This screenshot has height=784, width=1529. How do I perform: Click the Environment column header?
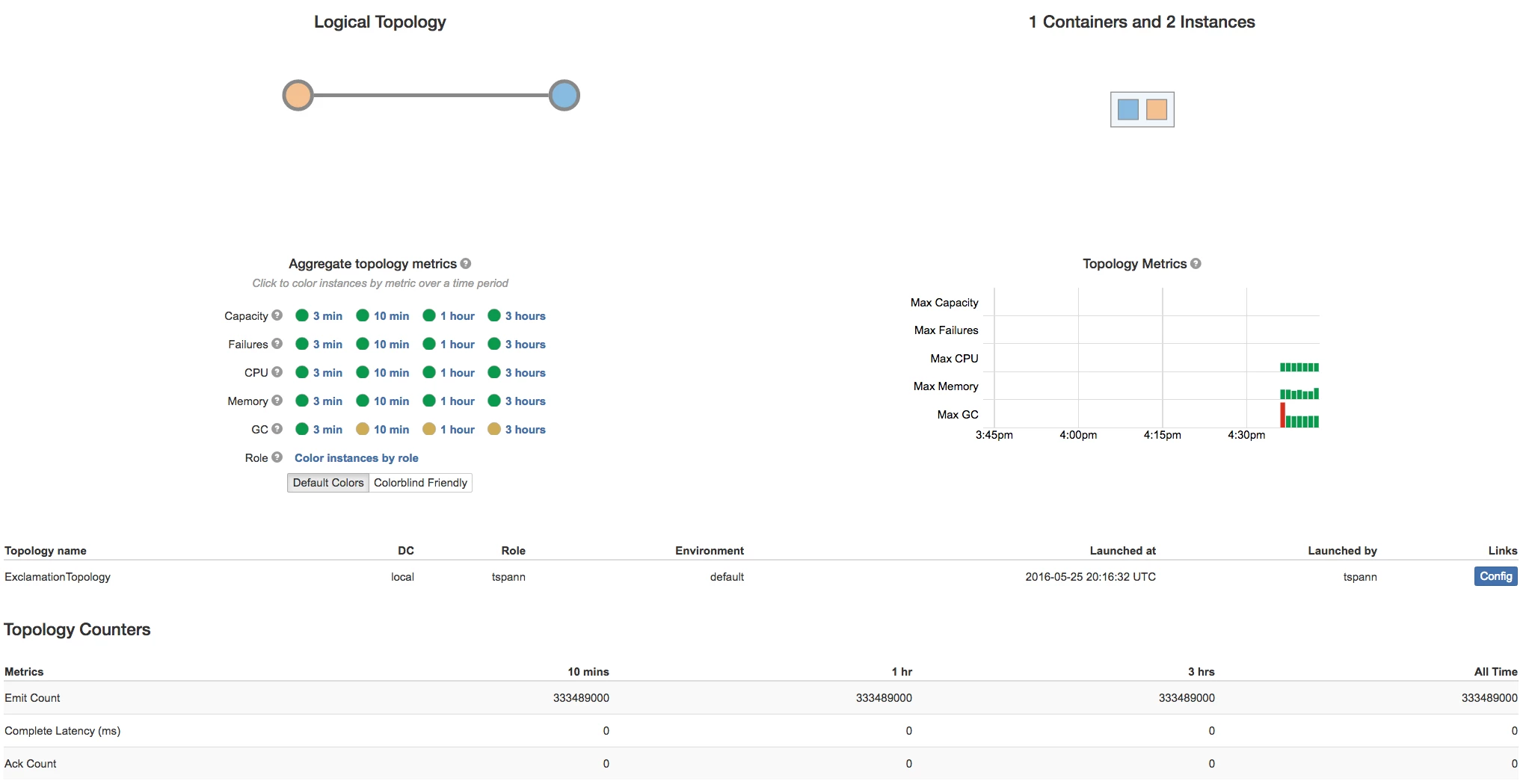[x=710, y=551]
